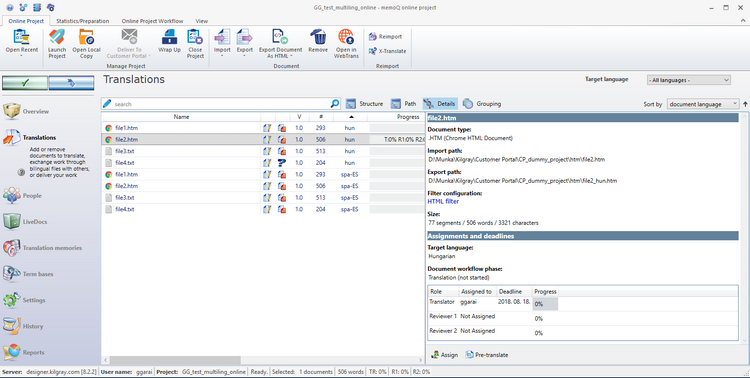Image resolution: width=750 pixels, height=378 pixels.
Task: Click the Import document icon
Action: click(x=222, y=37)
